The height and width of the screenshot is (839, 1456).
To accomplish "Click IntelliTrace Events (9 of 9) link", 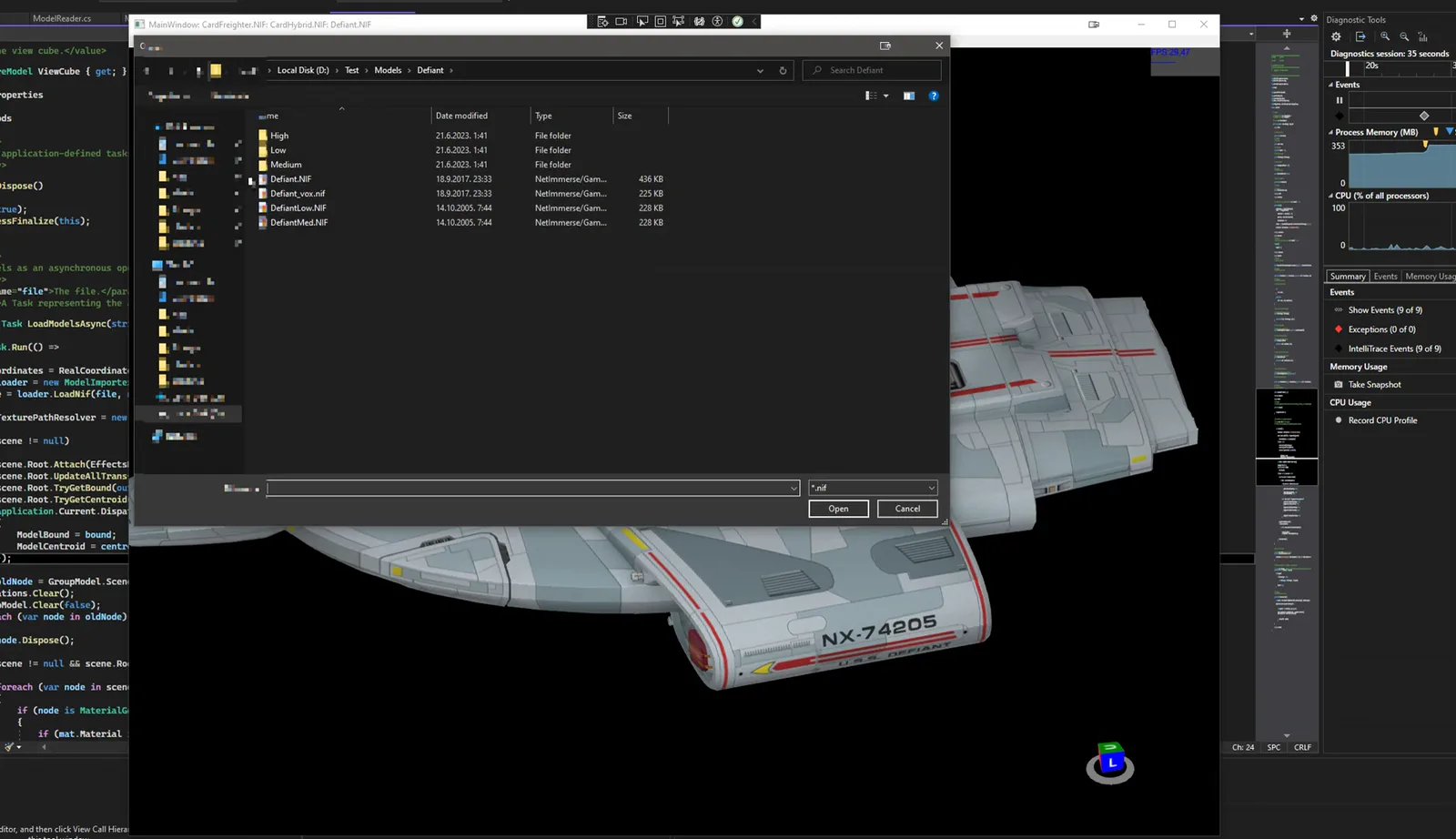I will pyautogui.click(x=1394, y=349).
